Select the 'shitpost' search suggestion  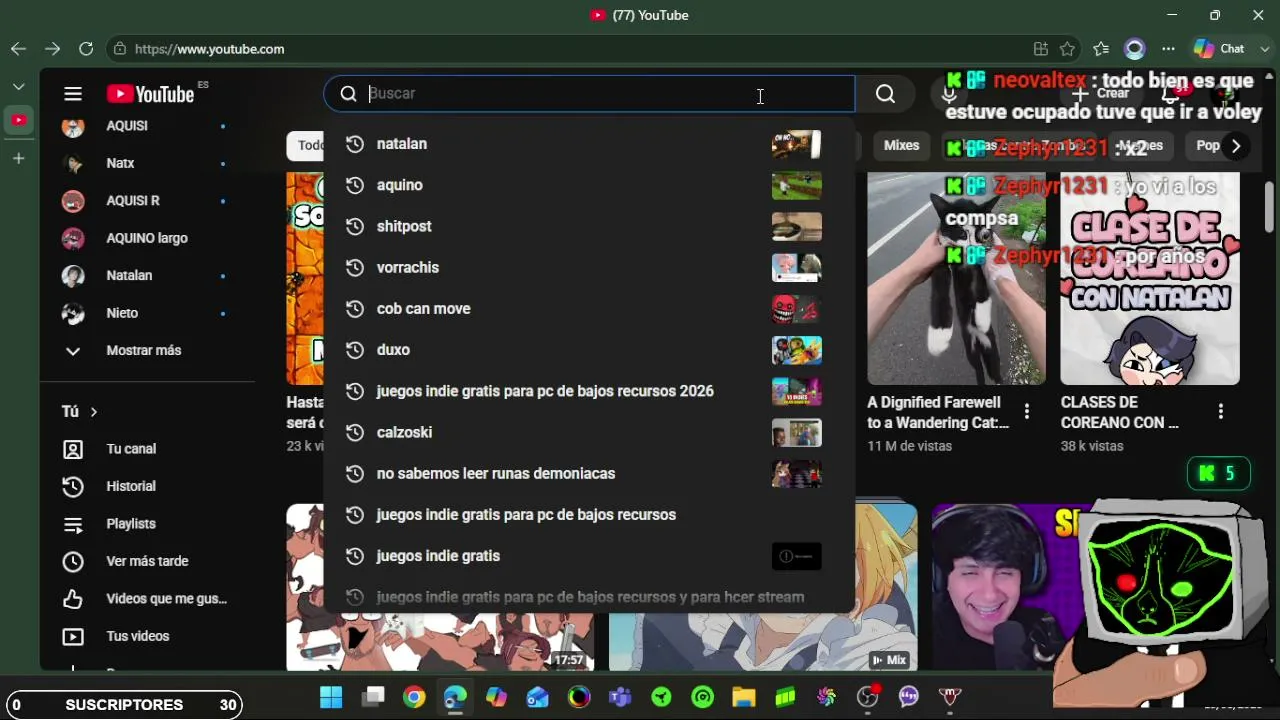[x=589, y=226]
